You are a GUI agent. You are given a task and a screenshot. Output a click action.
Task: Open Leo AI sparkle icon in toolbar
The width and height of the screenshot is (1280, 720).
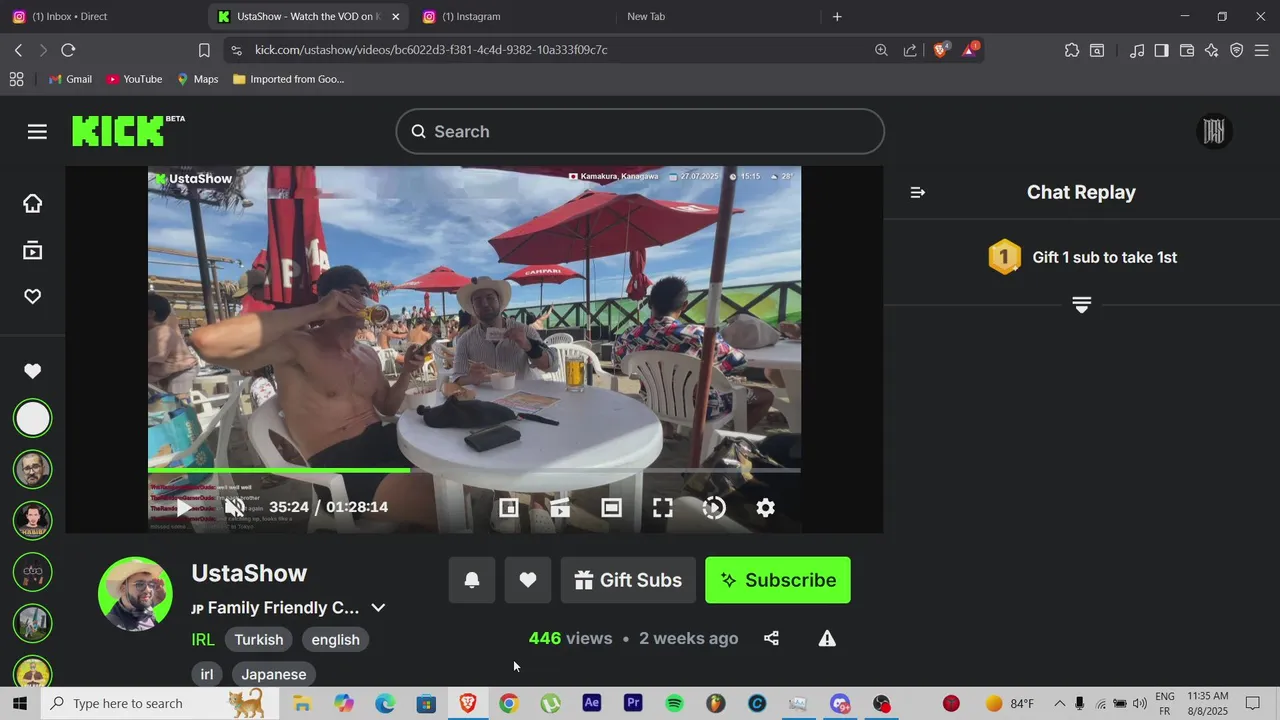pyautogui.click(x=1212, y=50)
